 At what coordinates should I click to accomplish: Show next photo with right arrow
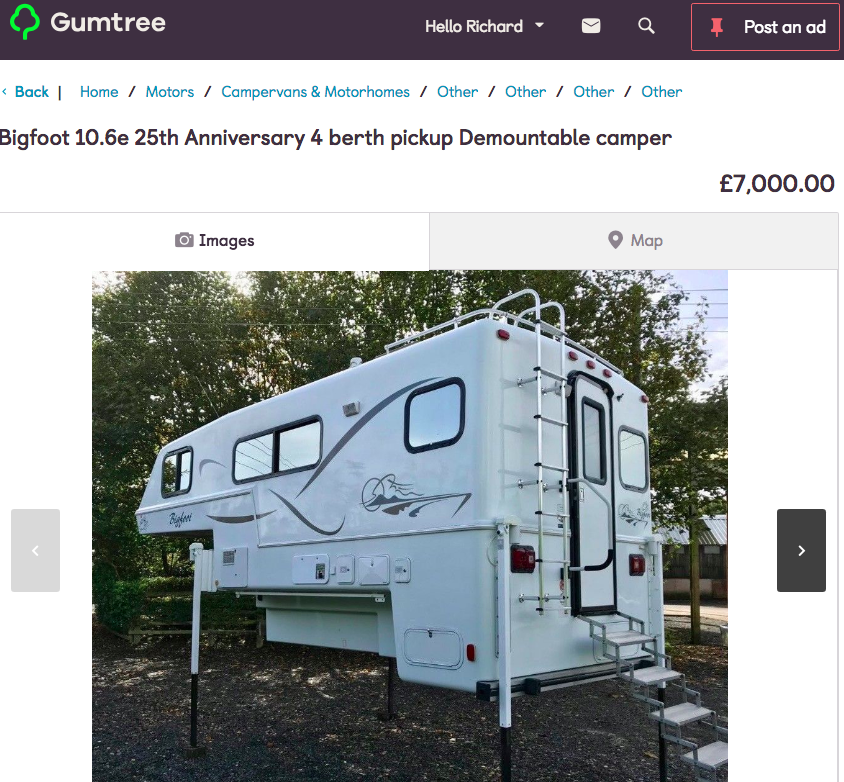(x=801, y=550)
